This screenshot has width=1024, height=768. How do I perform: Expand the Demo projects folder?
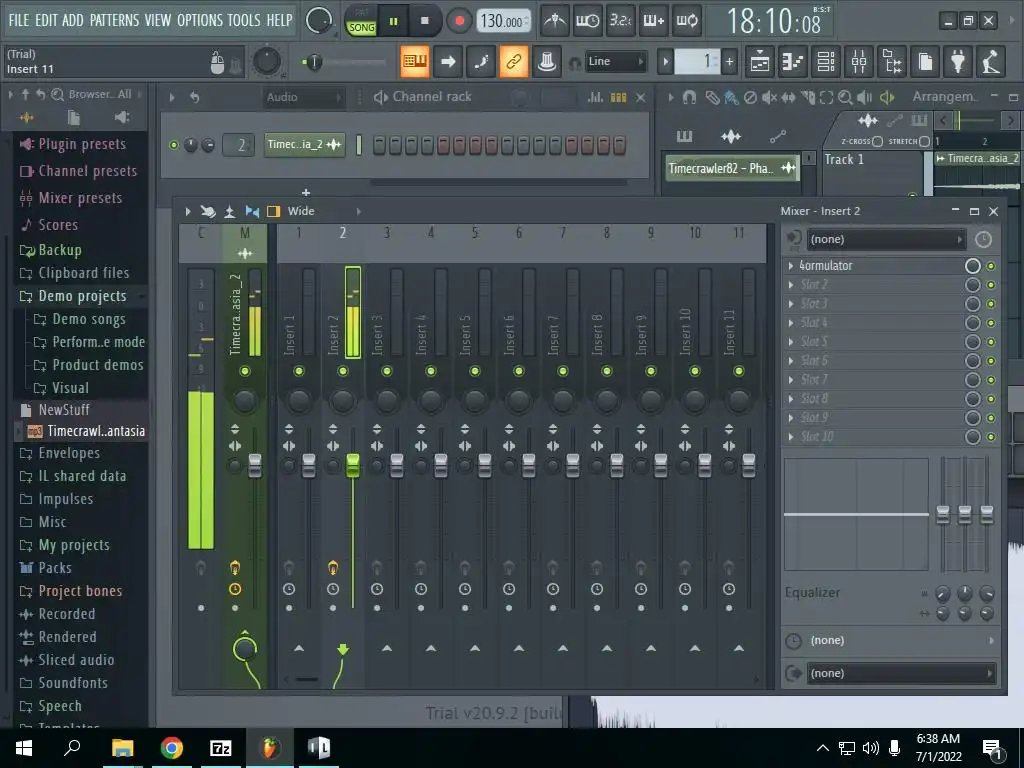point(82,296)
